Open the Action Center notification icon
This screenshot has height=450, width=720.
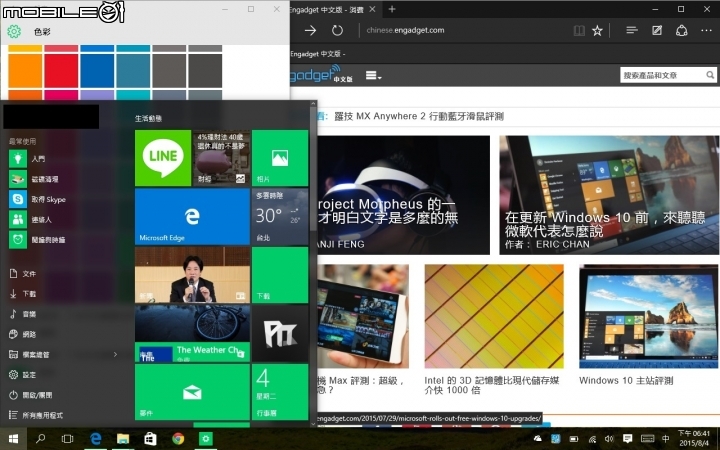click(627, 439)
